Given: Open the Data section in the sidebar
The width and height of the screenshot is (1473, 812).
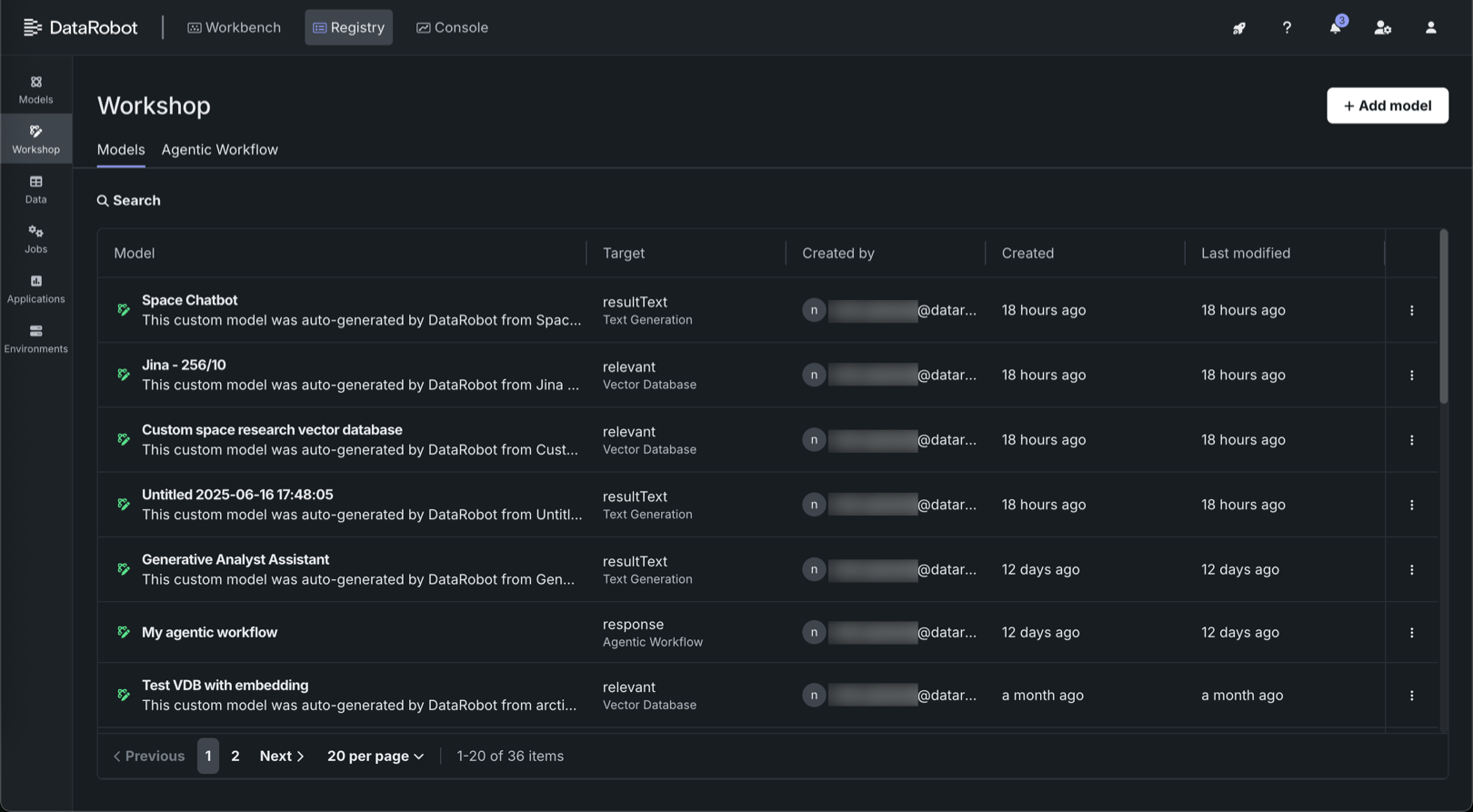Looking at the screenshot, I should pyautogui.click(x=35, y=189).
